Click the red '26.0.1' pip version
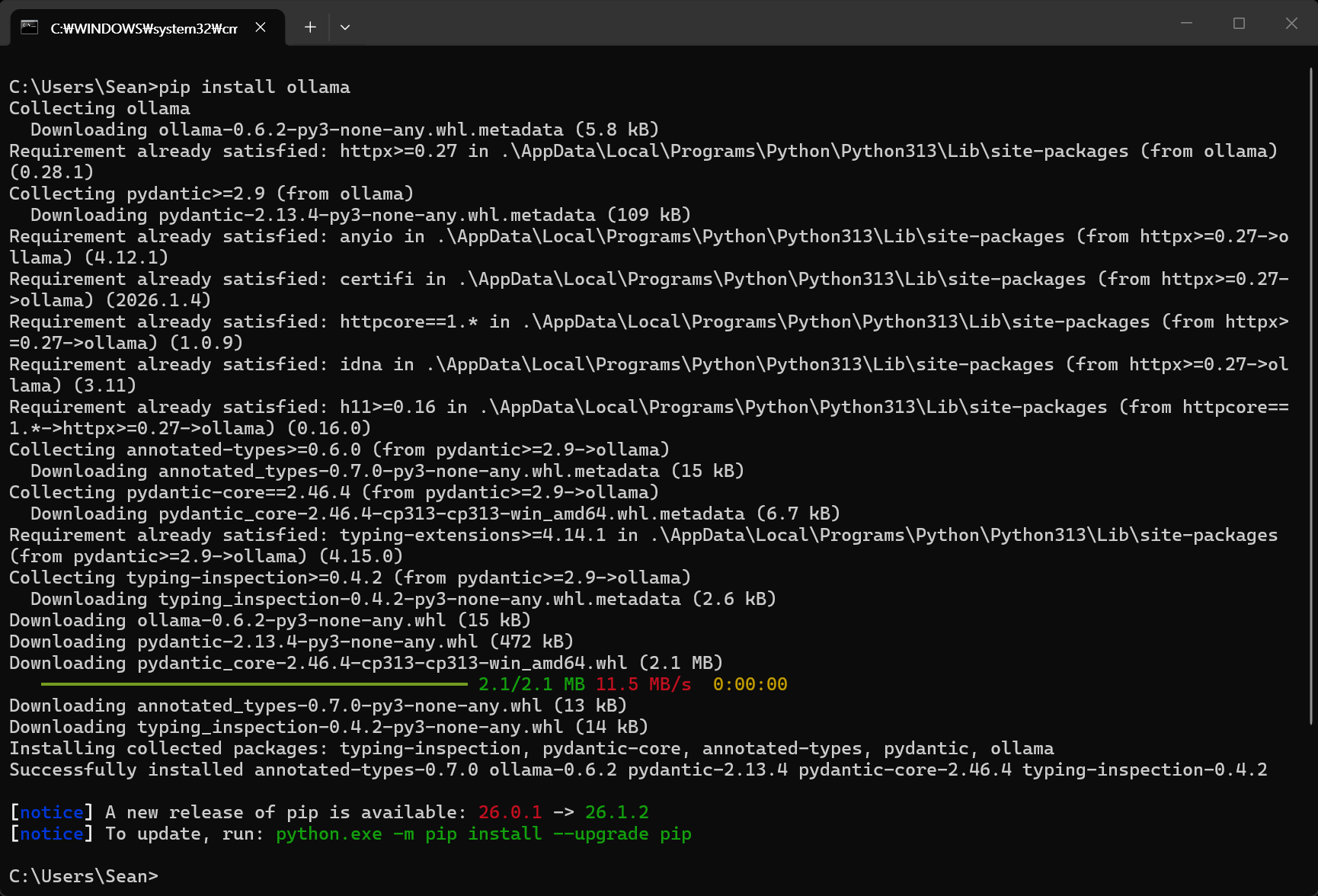1318x896 pixels. 510,812
